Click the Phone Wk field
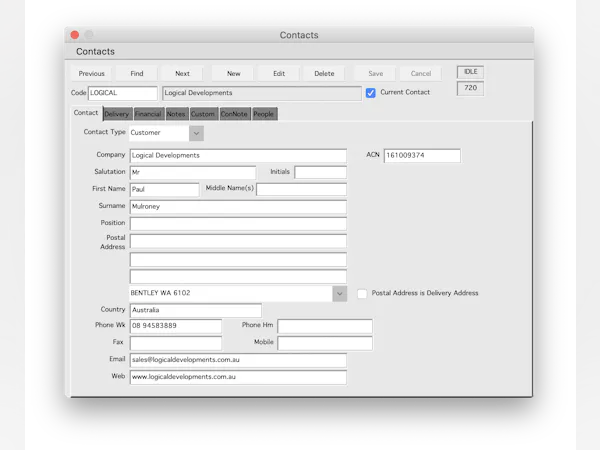 pyautogui.click(x=176, y=326)
